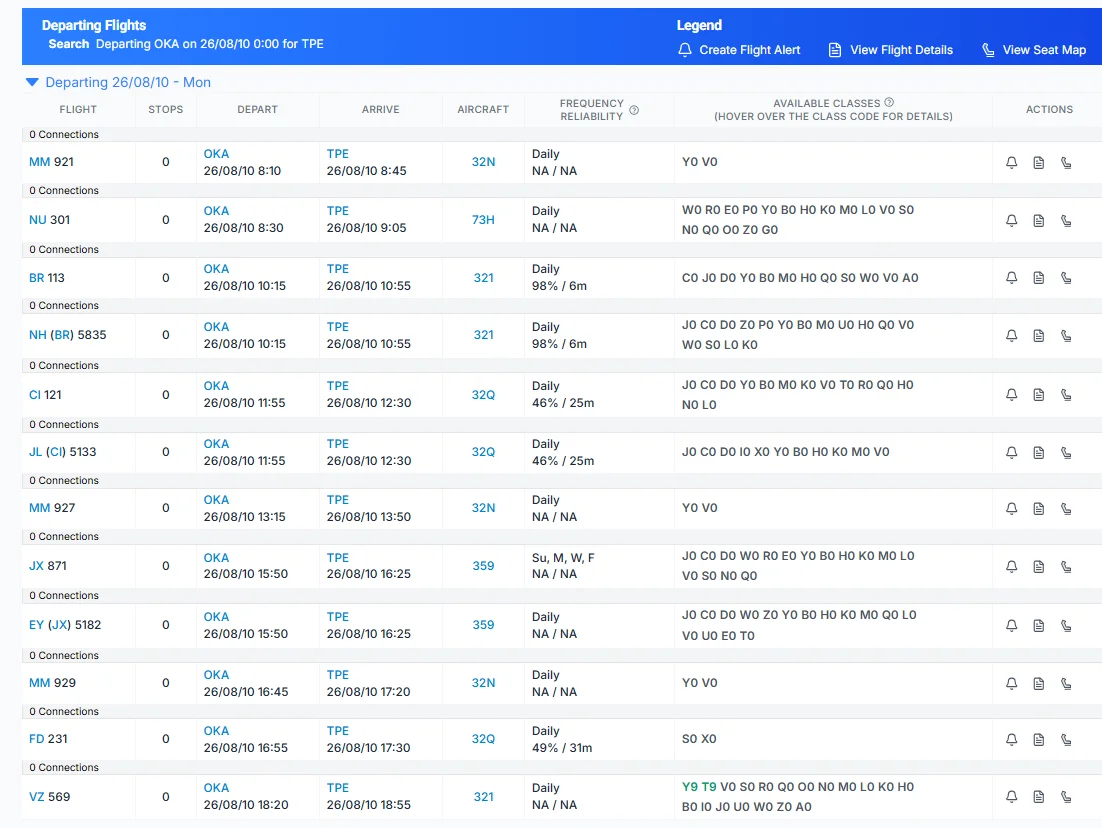Viewport: 1102px width, 828px height.
Task: View flight details for JL (CI) 5133
Action: [x=1039, y=453]
